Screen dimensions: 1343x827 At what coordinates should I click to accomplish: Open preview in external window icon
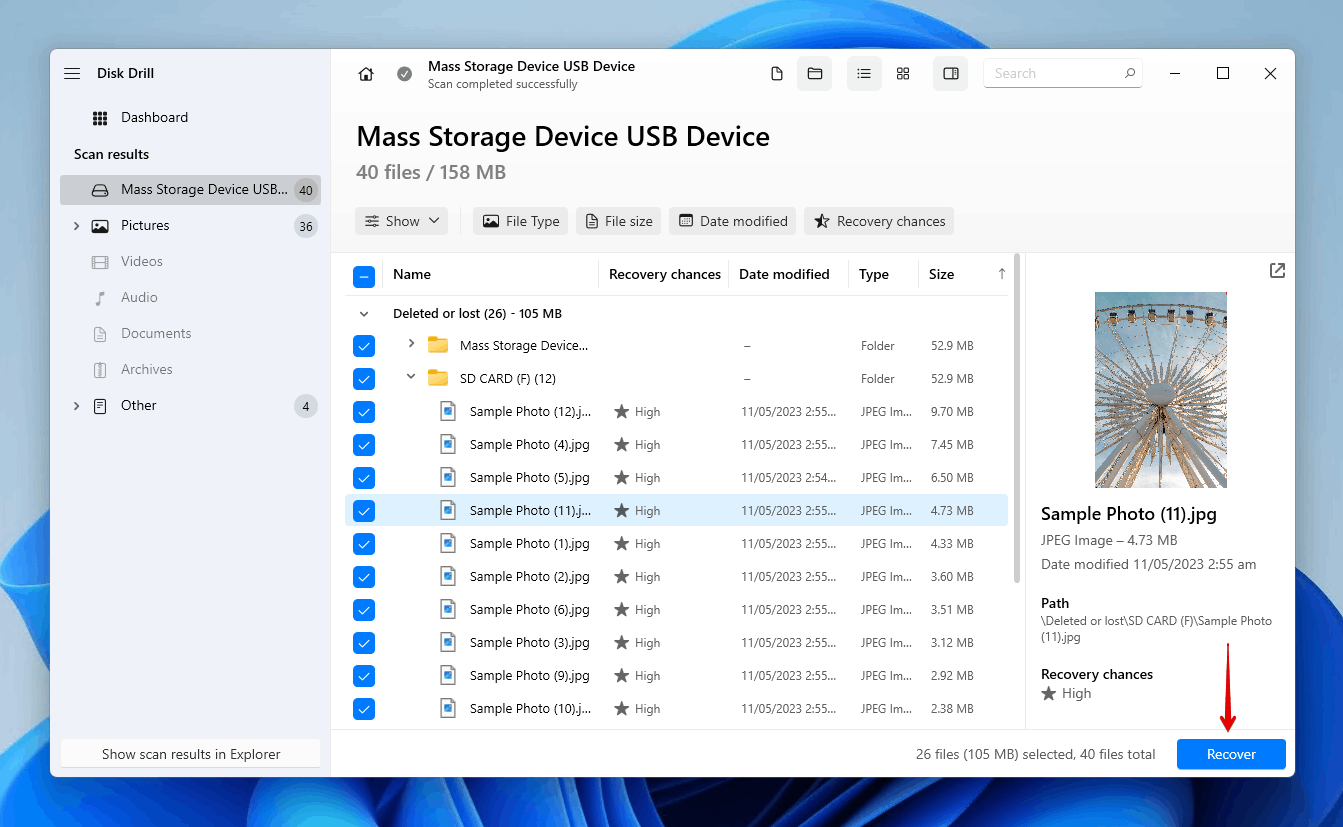coord(1277,271)
